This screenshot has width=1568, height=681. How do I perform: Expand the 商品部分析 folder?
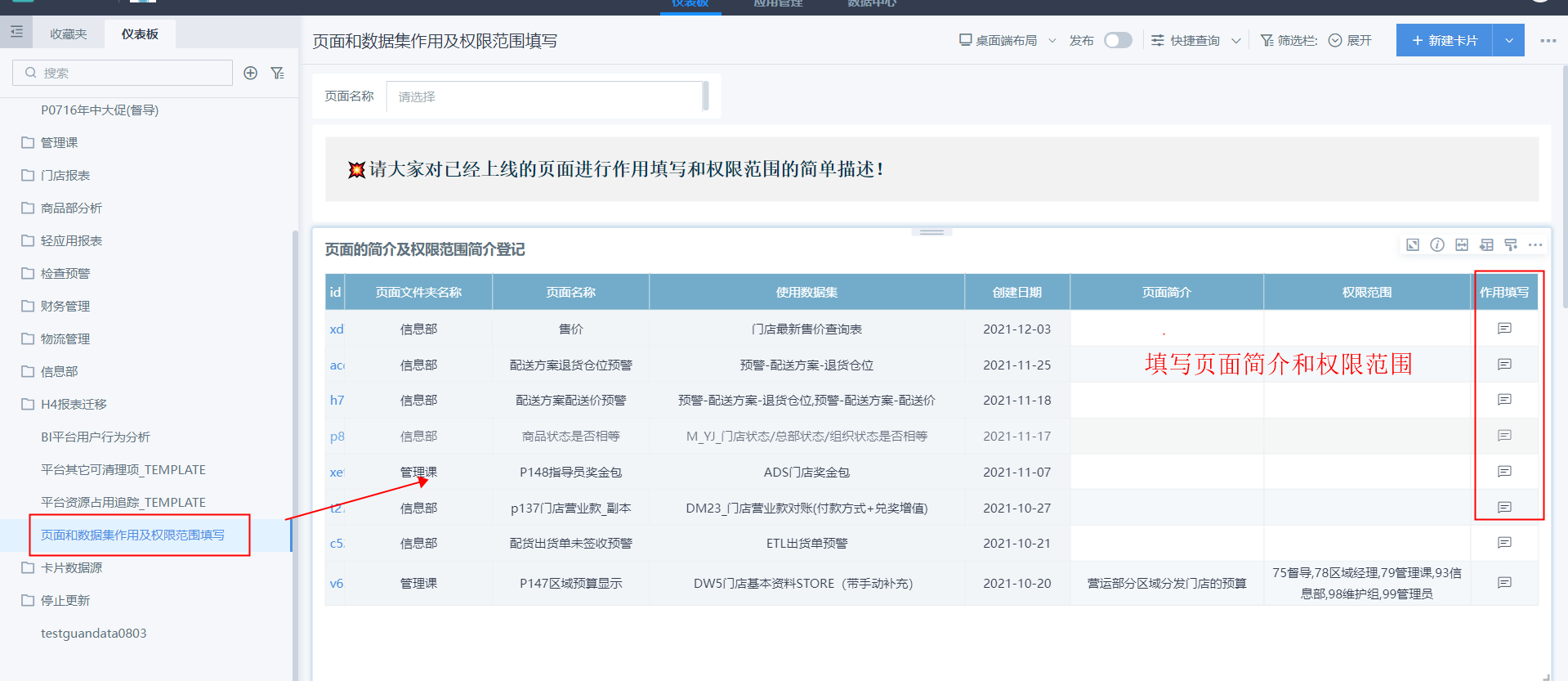coord(71,208)
